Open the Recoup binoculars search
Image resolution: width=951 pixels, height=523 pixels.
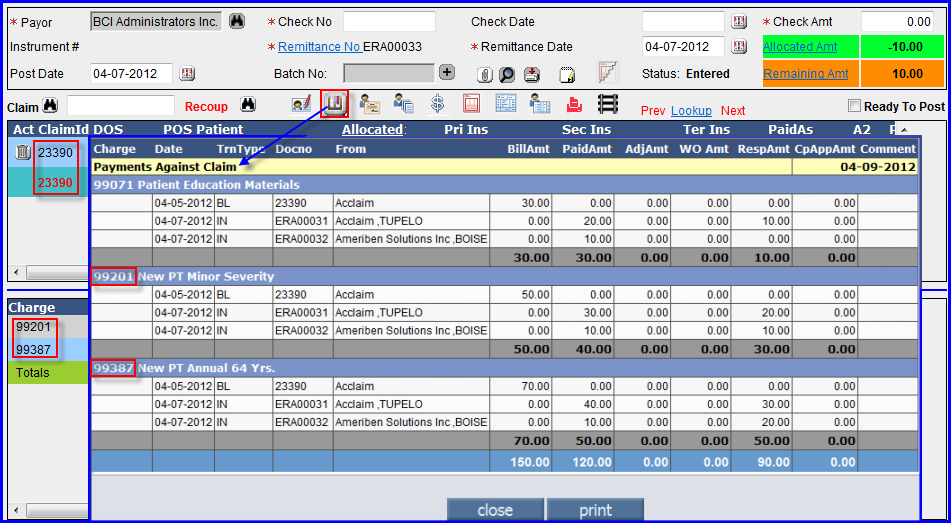click(247, 104)
